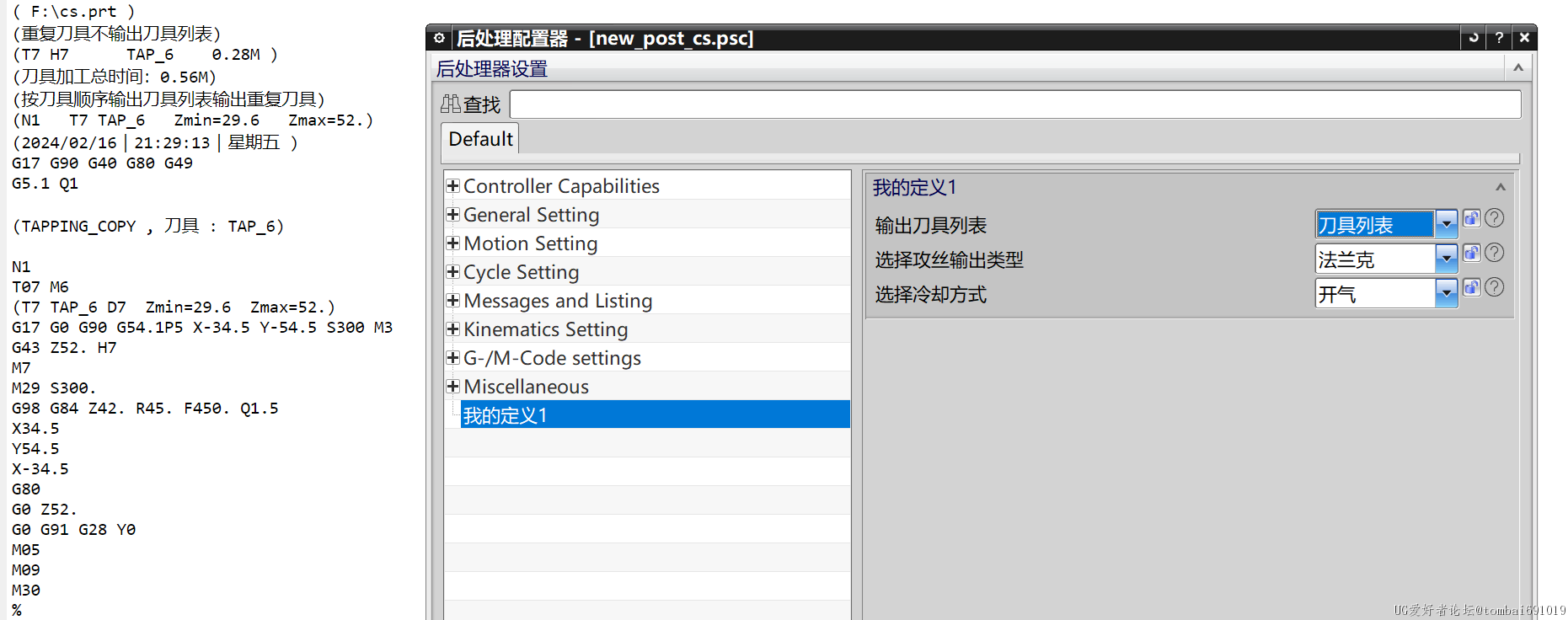The height and width of the screenshot is (620, 1568).
Task: Expand Cycle Setting node plus box
Action: [x=452, y=271]
